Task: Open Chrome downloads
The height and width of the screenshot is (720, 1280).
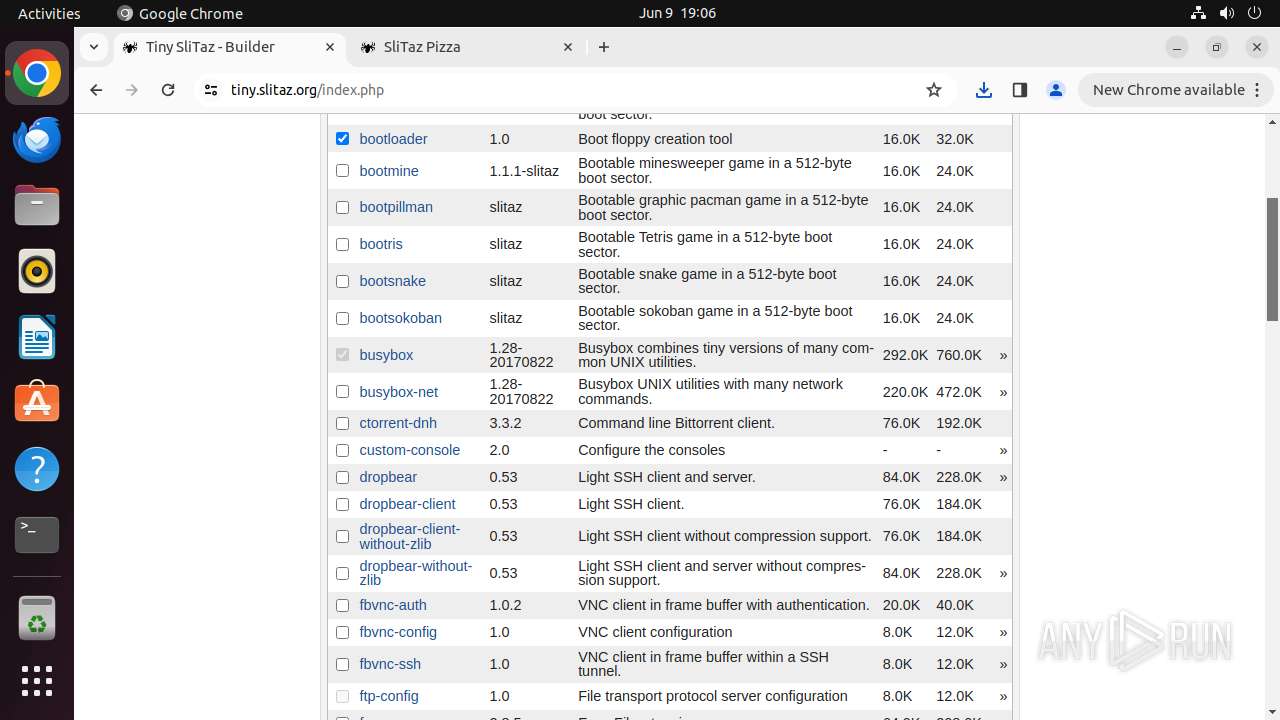Action: 984,90
